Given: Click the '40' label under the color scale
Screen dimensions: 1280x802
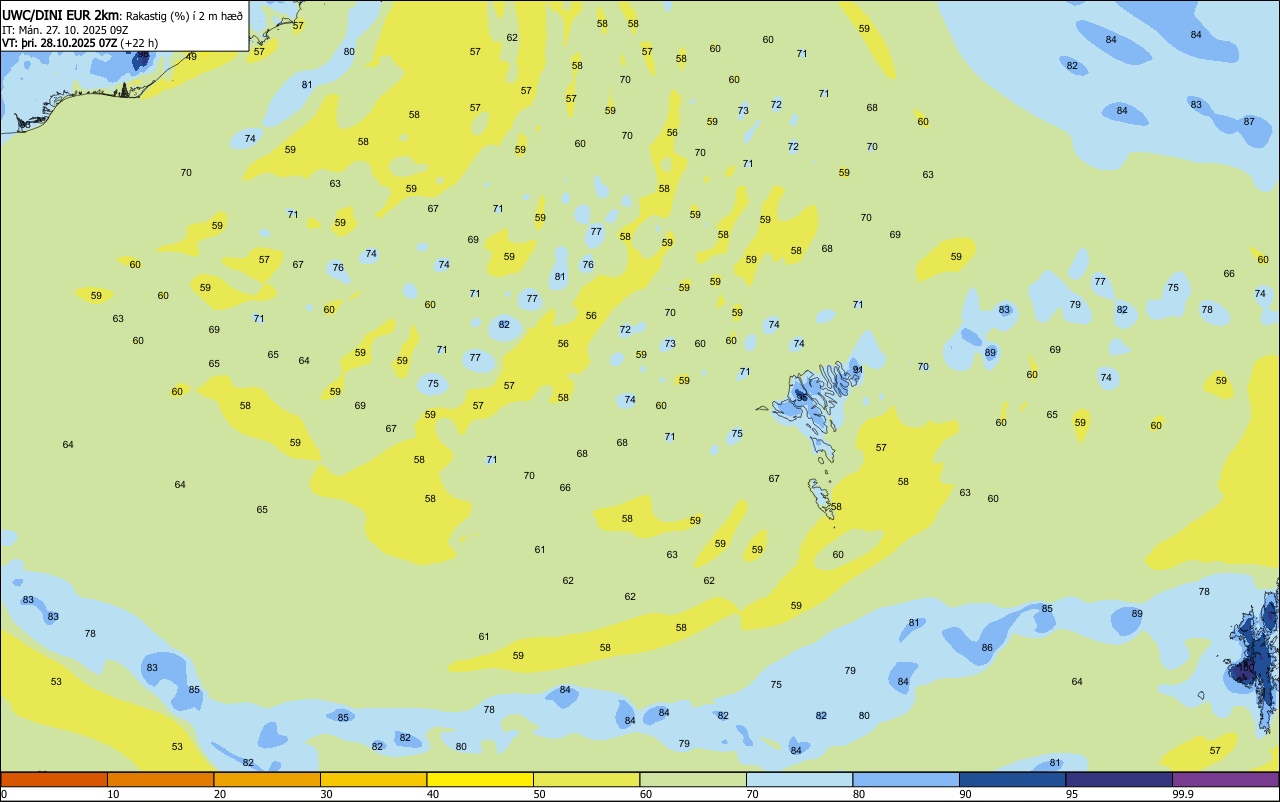Looking at the screenshot, I should [x=433, y=794].
